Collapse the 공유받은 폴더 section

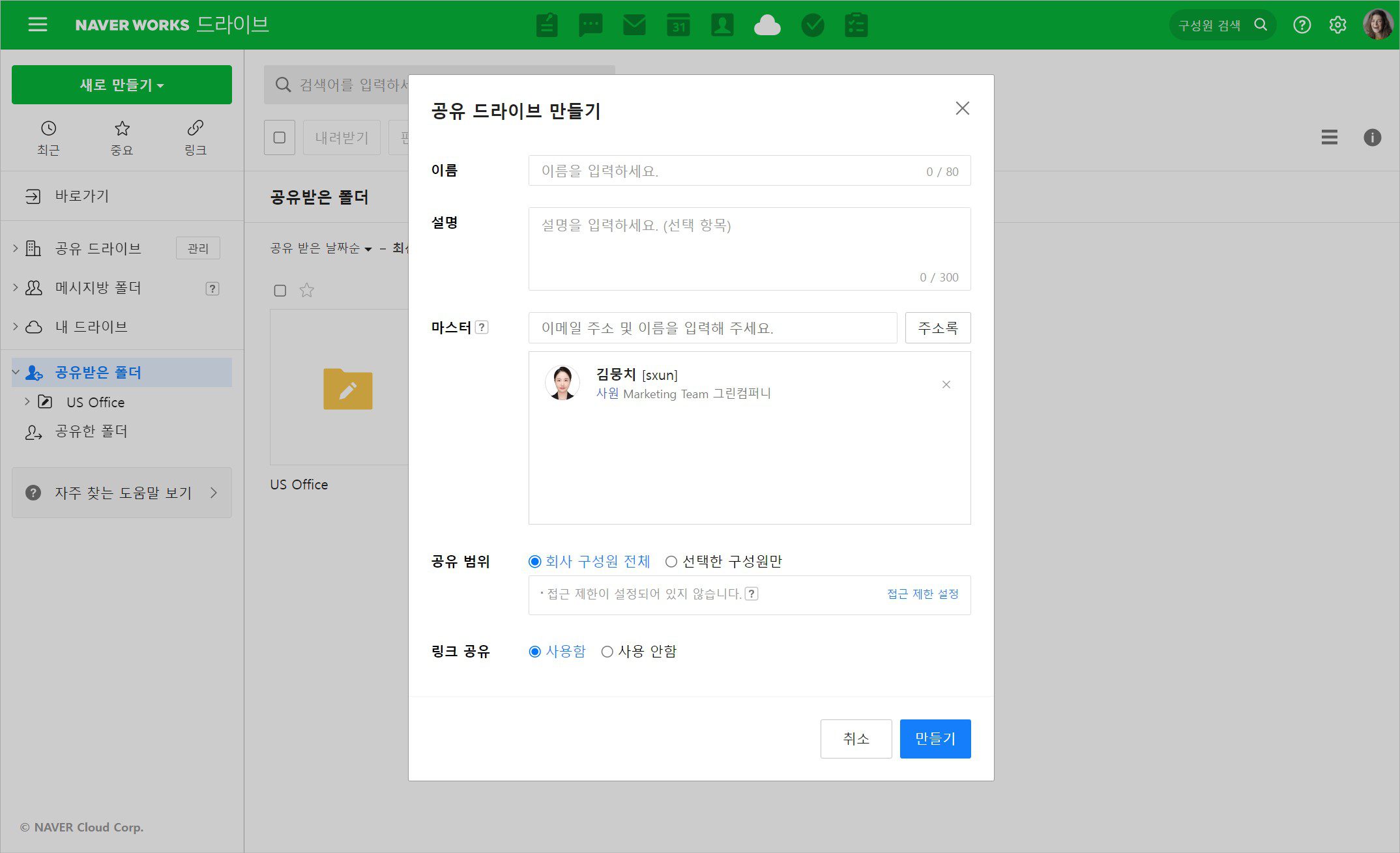point(14,372)
